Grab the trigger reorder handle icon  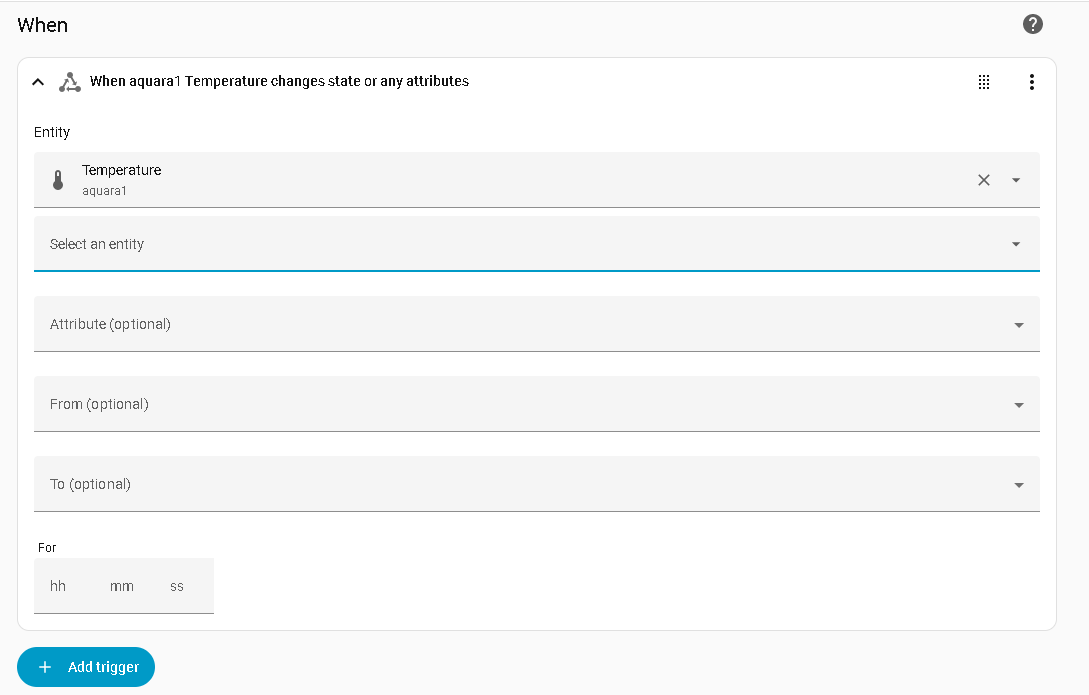[983, 82]
